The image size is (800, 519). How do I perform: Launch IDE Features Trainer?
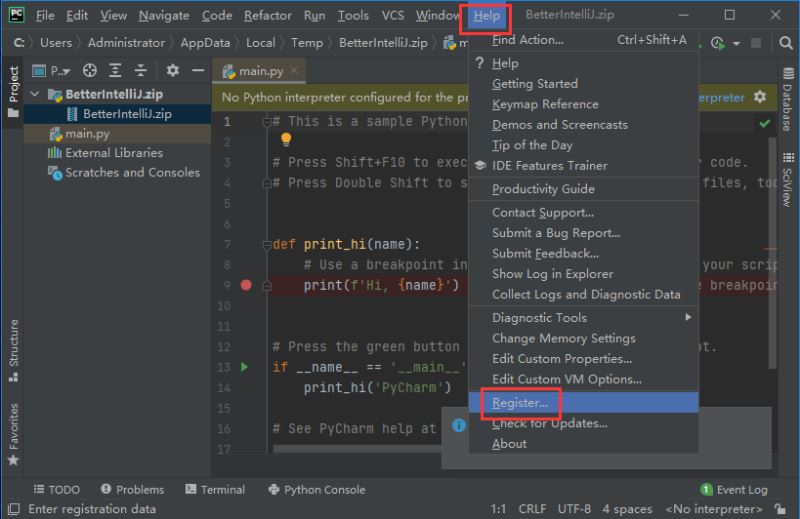pos(584,166)
